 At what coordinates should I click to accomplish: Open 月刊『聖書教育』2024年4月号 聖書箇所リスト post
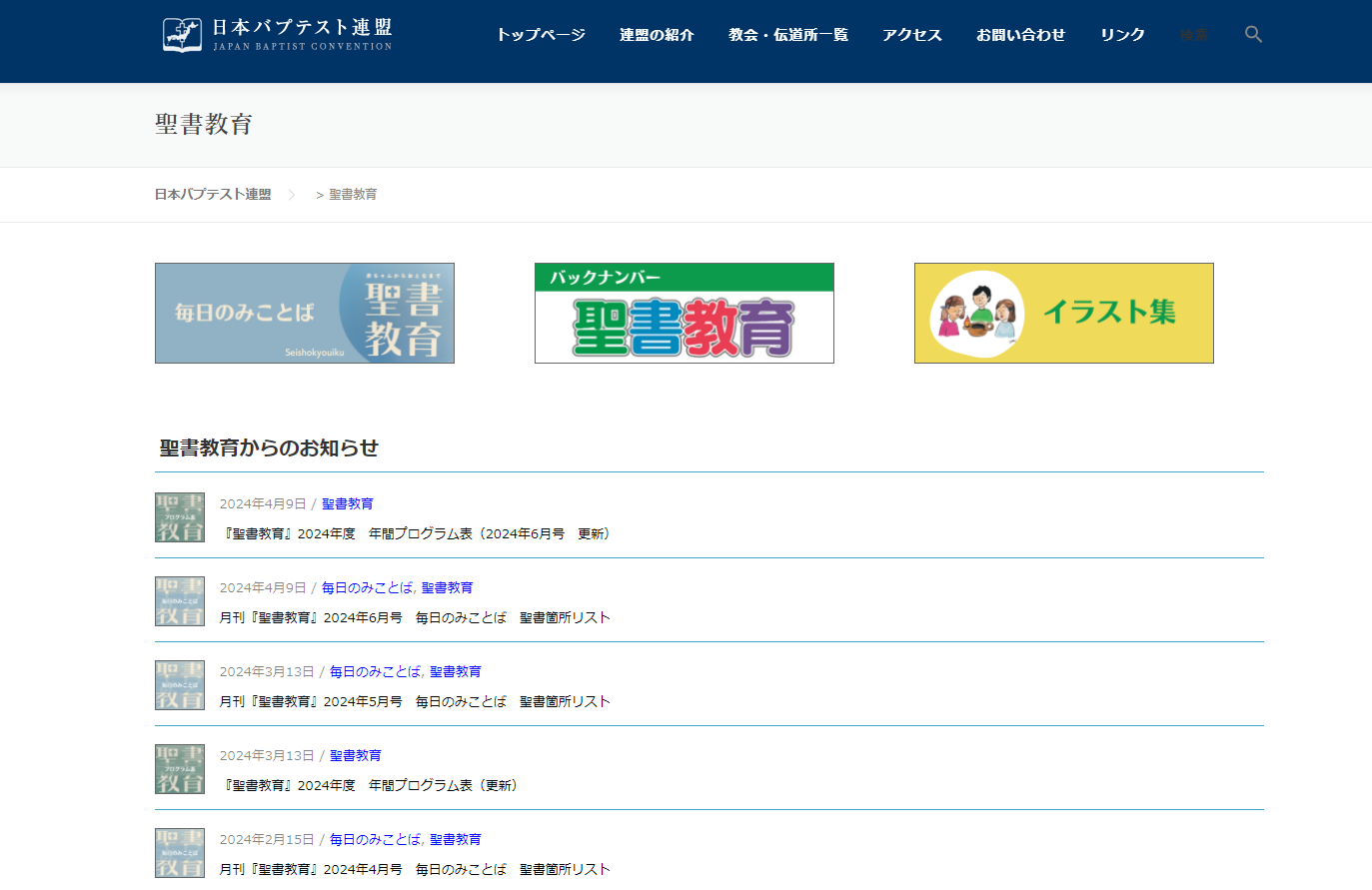point(415,869)
